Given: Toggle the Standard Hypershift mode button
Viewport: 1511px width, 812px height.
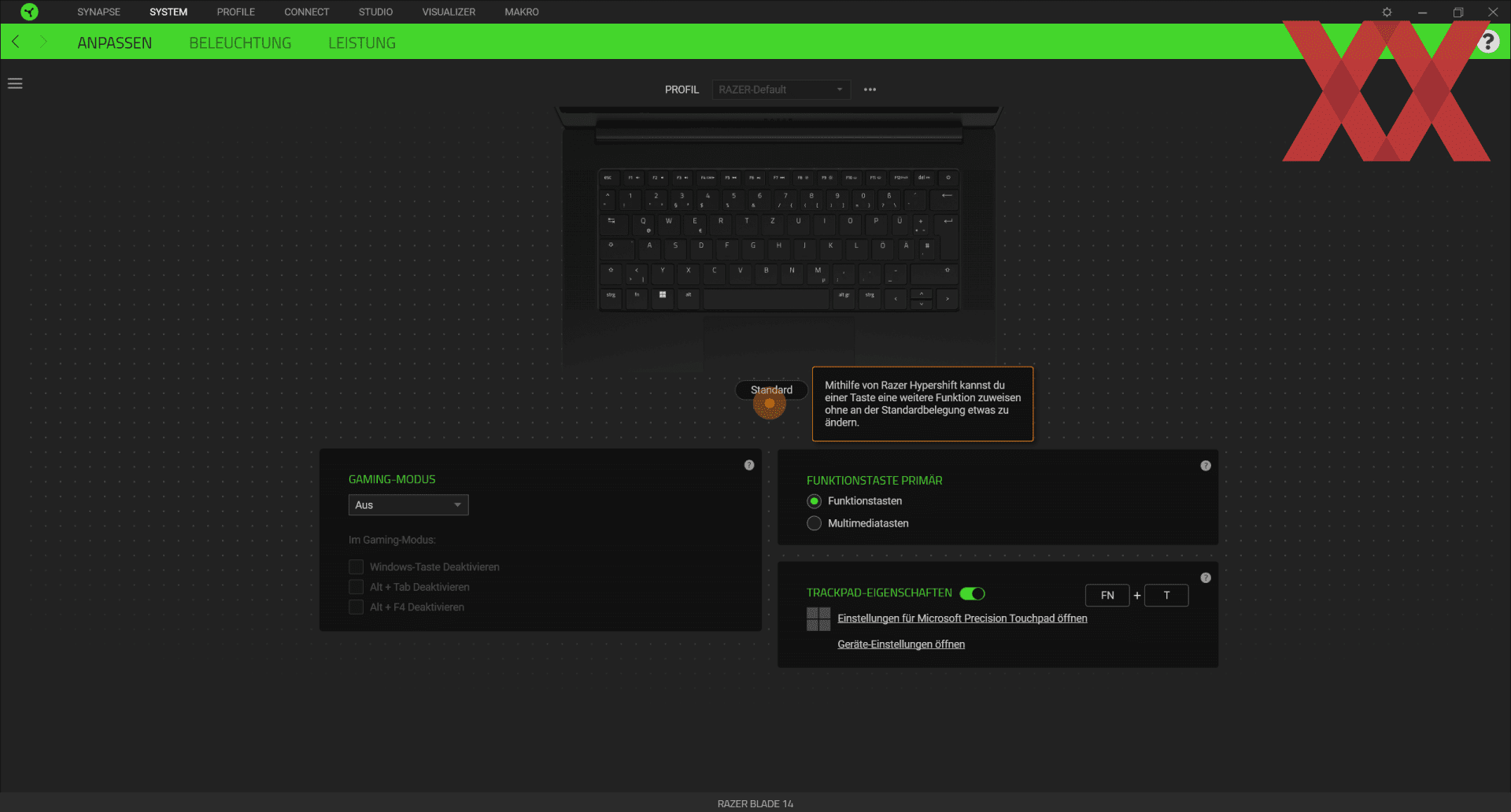Looking at the screenshot, I should [x=771, y=390].
